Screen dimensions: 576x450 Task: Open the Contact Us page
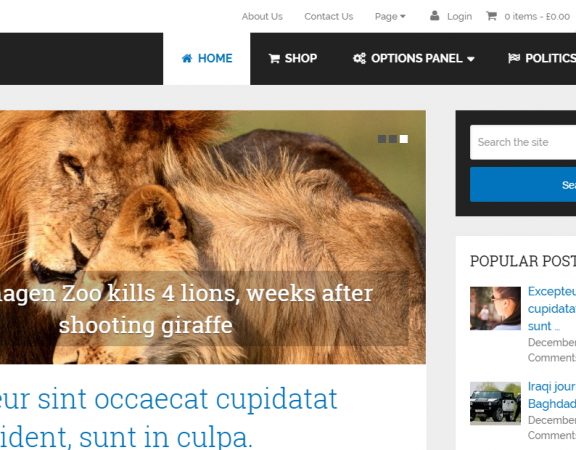coord(328,17)
